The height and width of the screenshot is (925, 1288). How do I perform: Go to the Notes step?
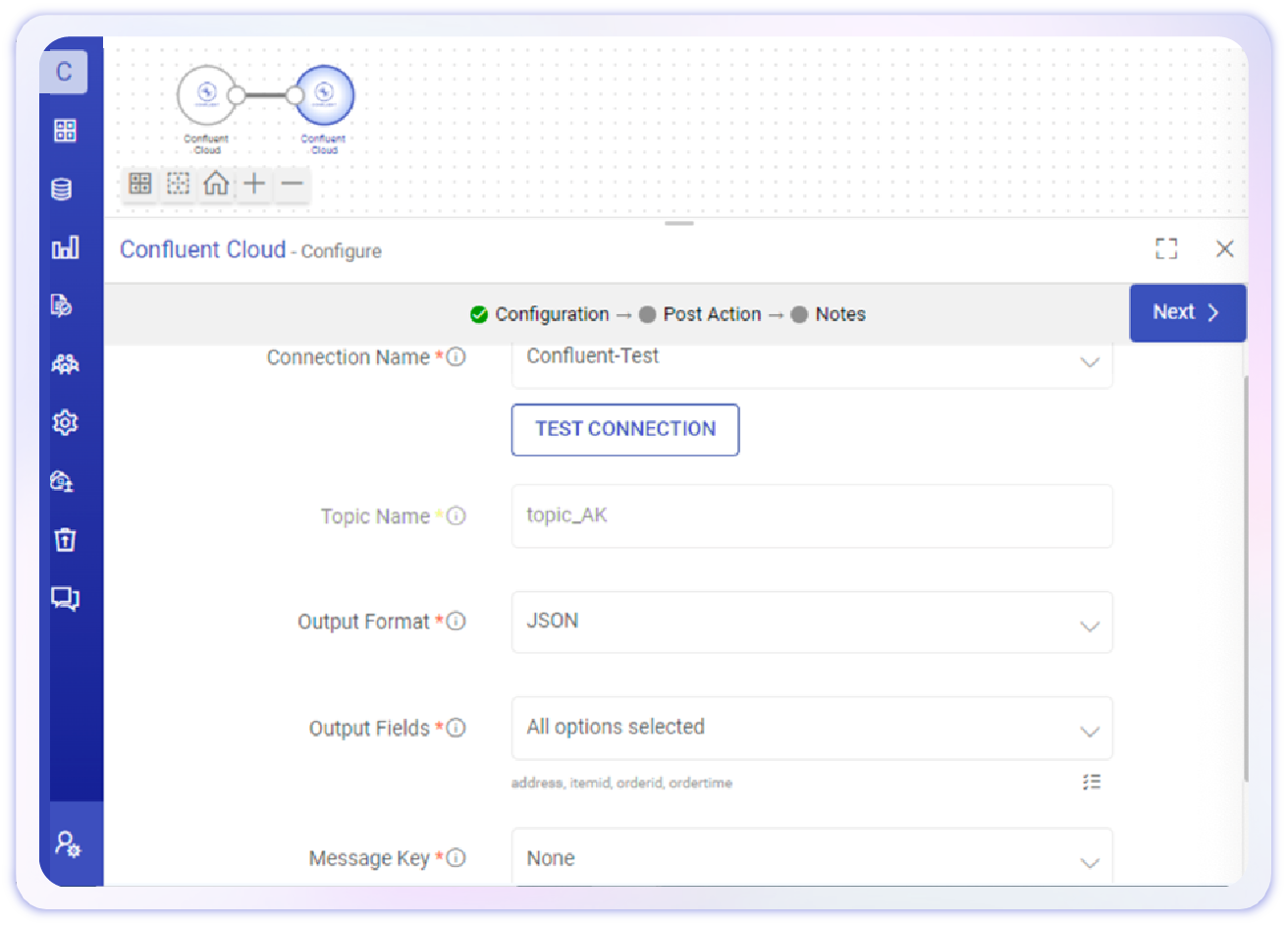pos(839,314)
